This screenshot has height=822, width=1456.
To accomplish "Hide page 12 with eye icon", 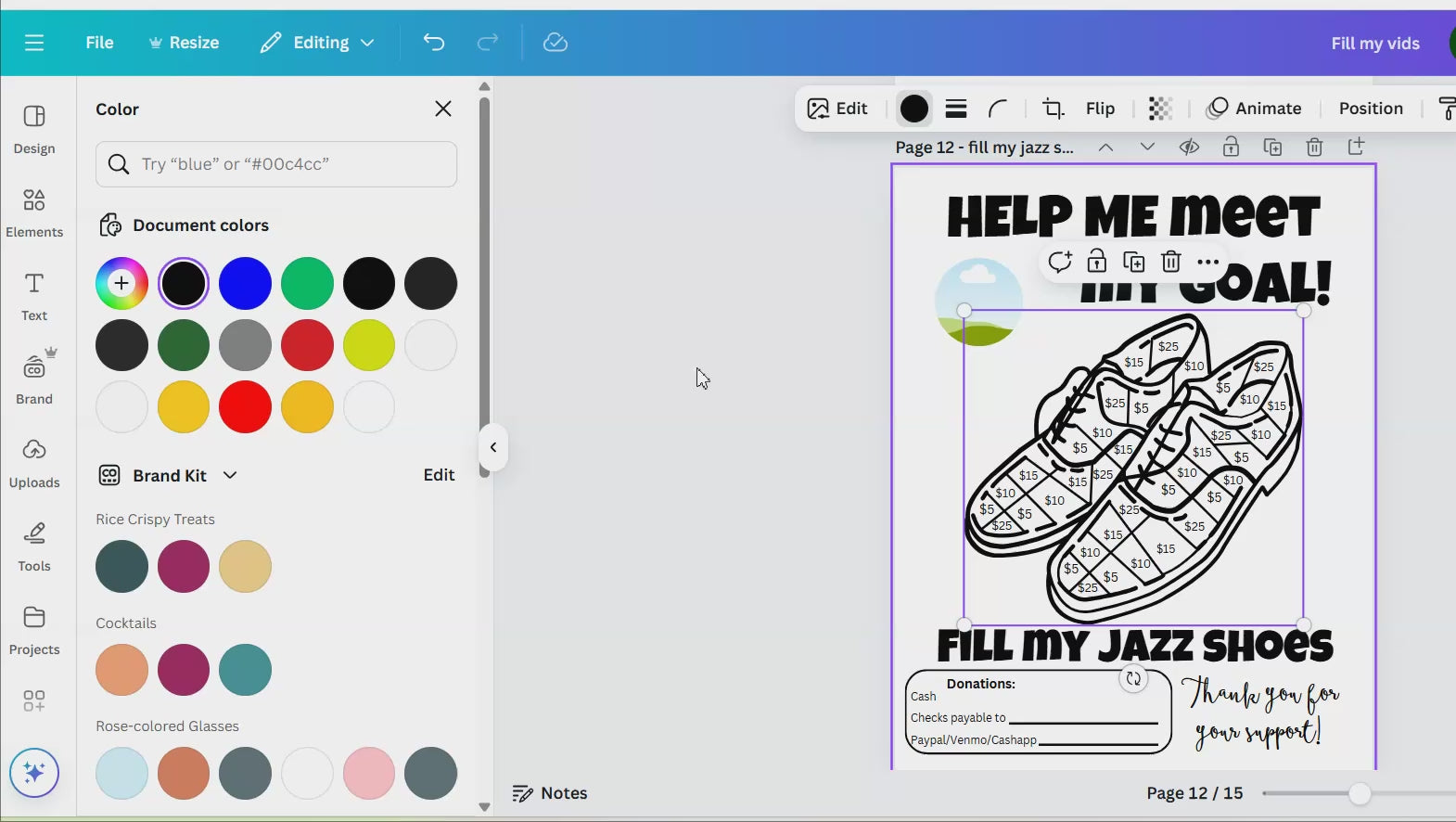I will tap(1189, 148).
